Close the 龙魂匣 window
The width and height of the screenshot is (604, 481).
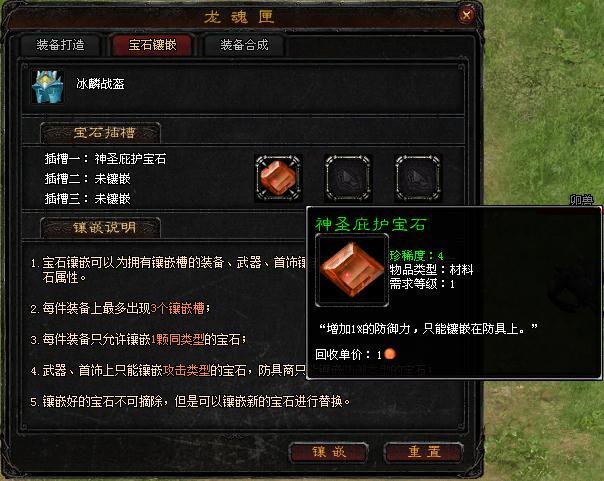coord(466,15)
